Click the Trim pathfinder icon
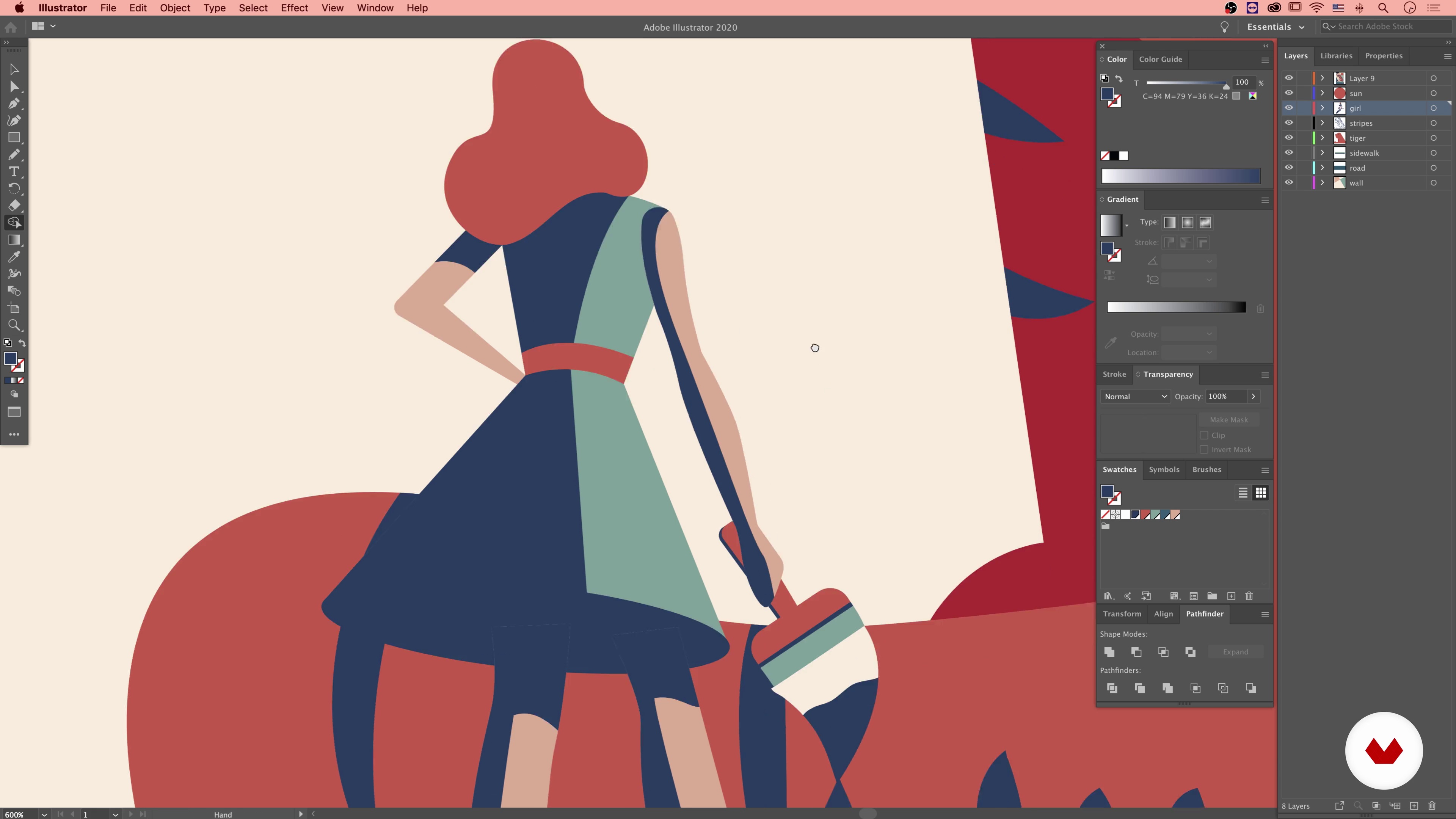 [x=1139, y=688]
